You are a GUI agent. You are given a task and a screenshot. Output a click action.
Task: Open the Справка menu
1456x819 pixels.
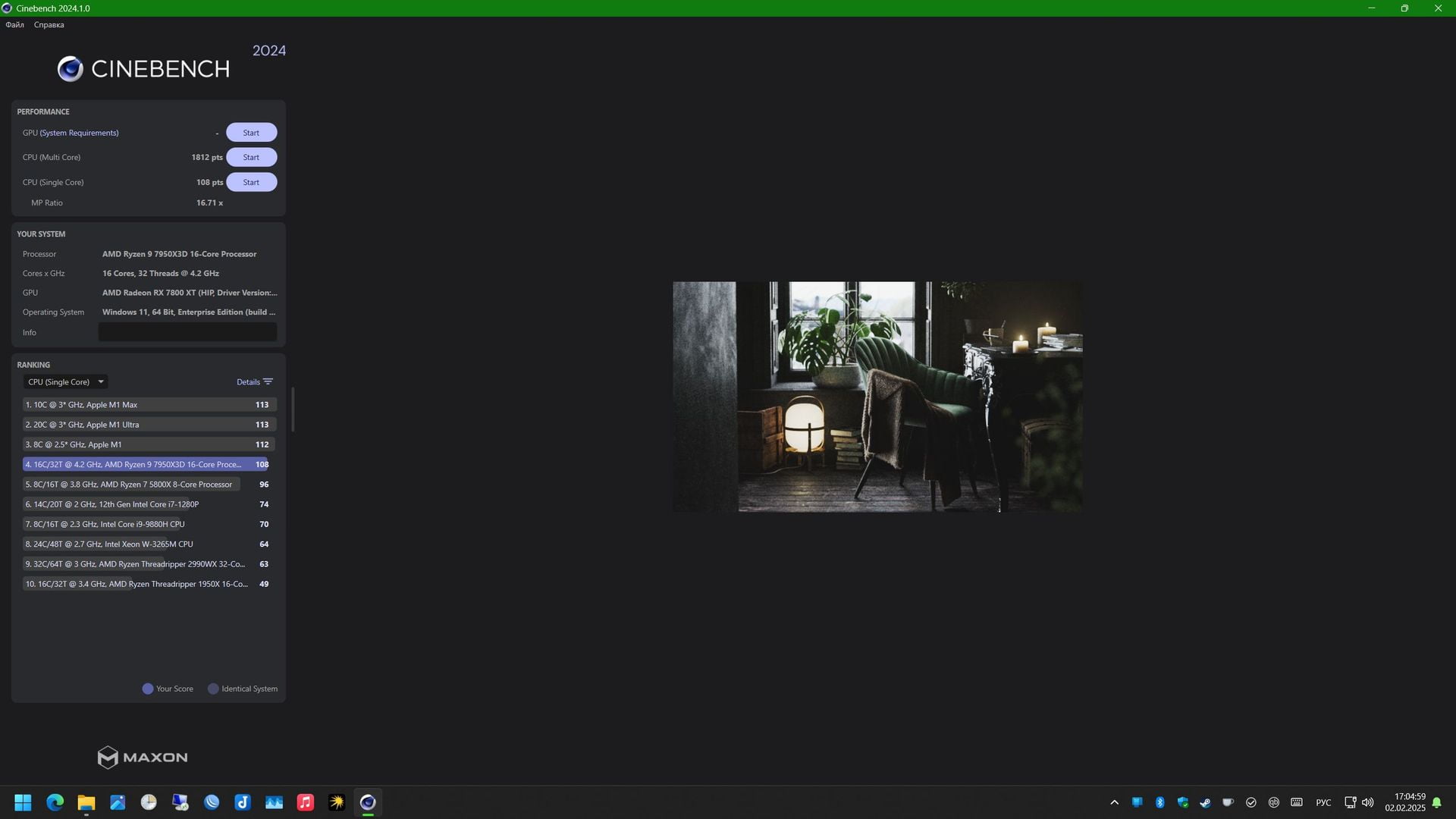[x=49, y=25]
